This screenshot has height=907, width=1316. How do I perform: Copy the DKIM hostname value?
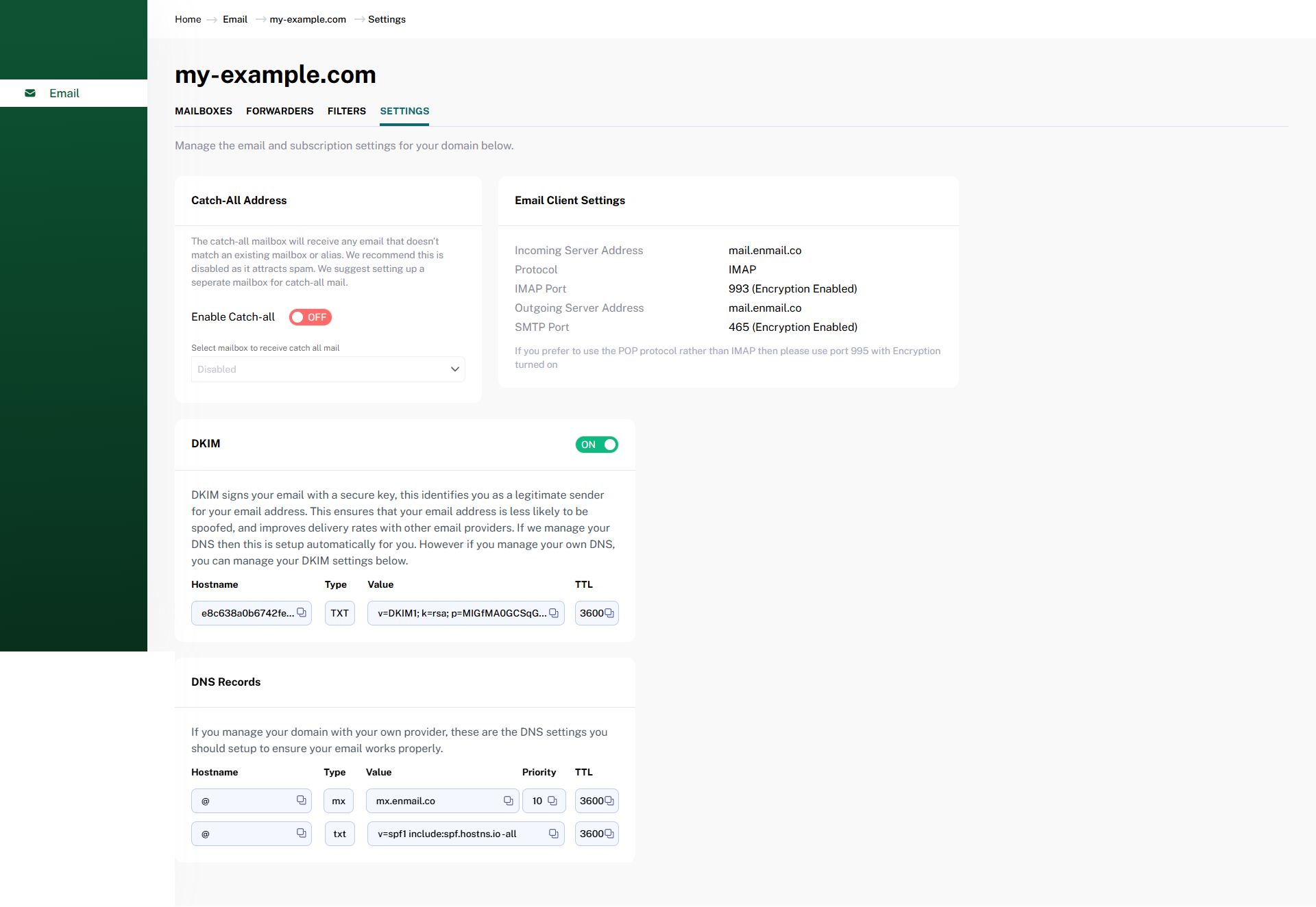tap(301, 612)
